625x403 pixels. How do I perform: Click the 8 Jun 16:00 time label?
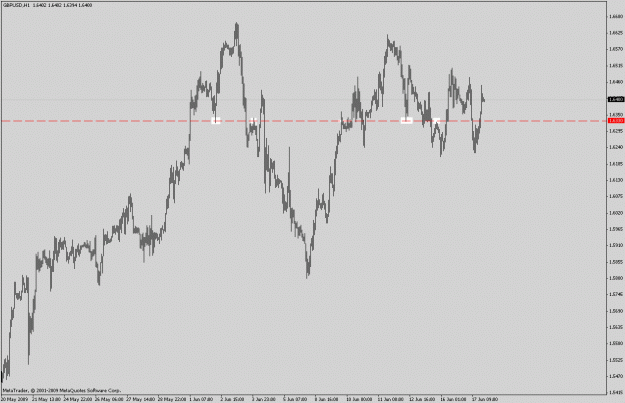pos(328,399)
